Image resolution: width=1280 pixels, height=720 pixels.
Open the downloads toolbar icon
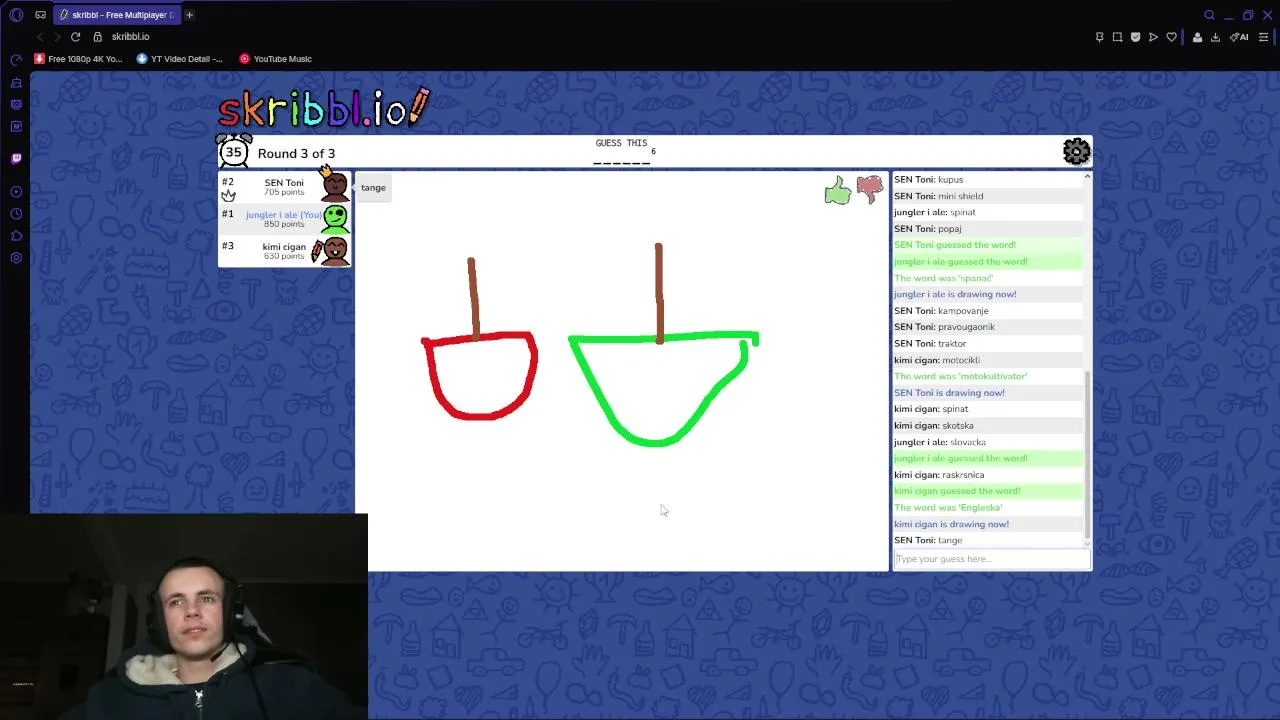tap(1215, 37)
